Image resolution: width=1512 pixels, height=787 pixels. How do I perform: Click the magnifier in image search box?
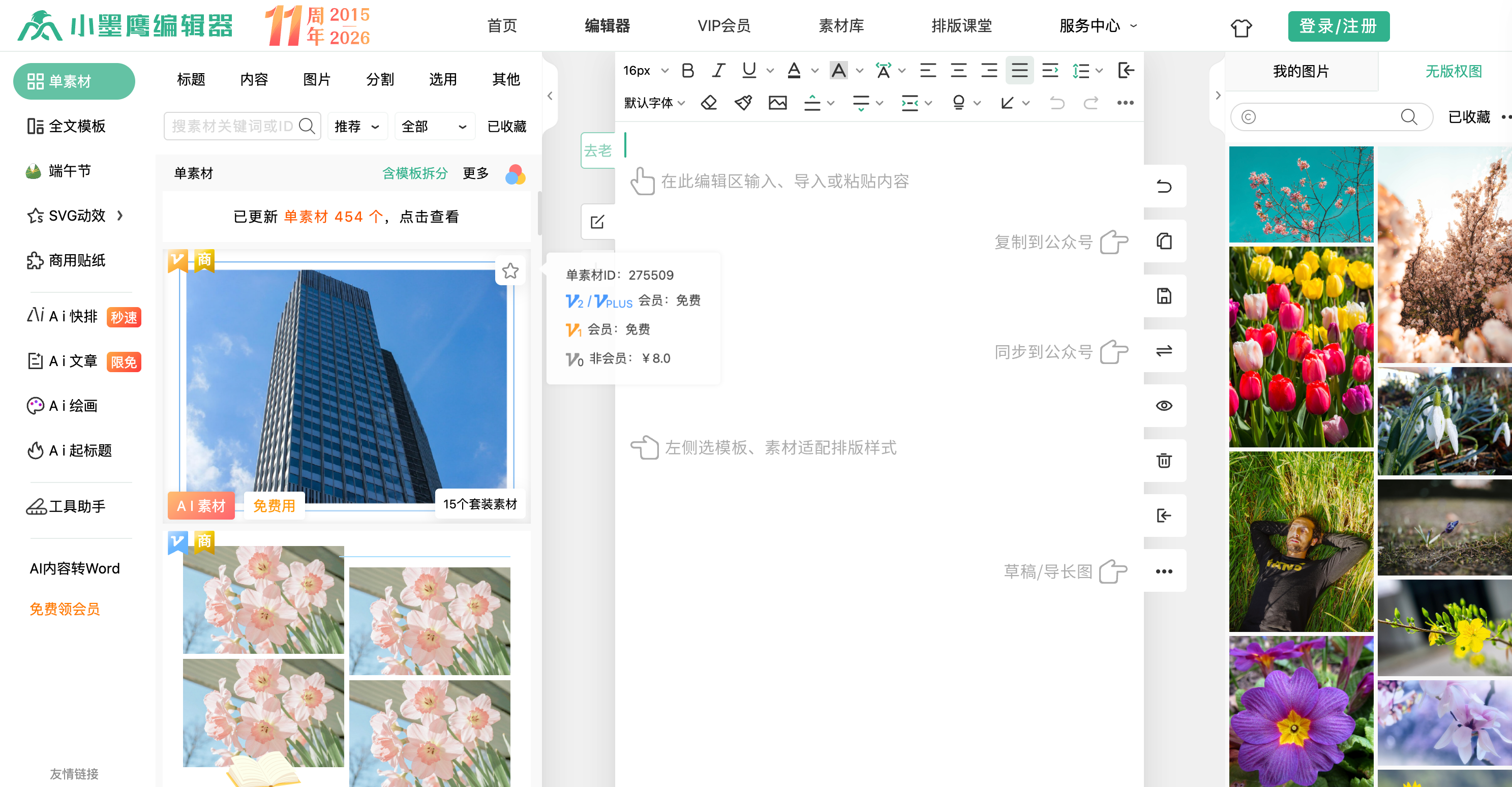pyautogui.click(x=1409, y=117)
